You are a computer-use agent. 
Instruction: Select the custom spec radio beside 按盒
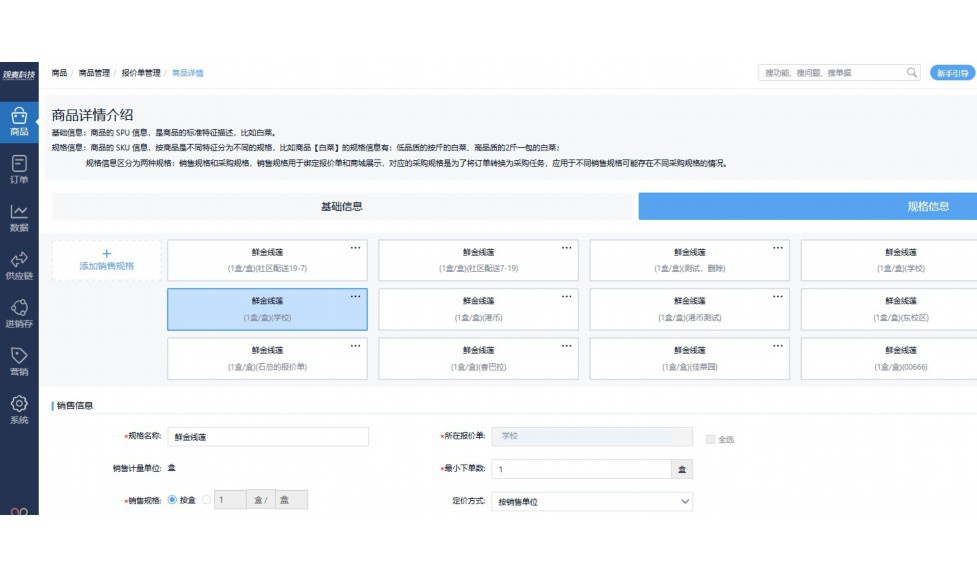pyautogui.click(x=208, y=498)
